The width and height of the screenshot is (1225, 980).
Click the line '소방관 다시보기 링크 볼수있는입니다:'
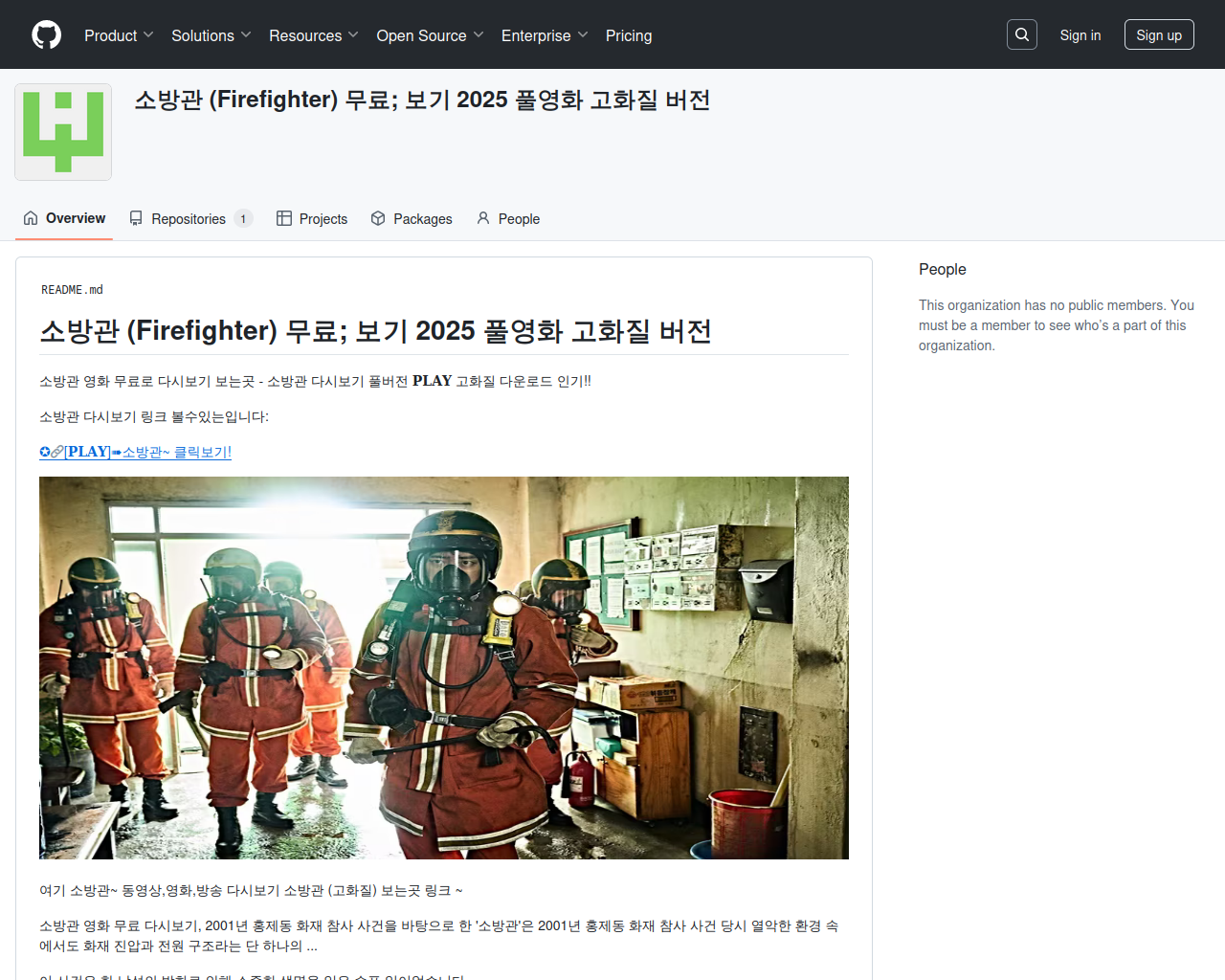pyautogui.click(x=154, y=416)
